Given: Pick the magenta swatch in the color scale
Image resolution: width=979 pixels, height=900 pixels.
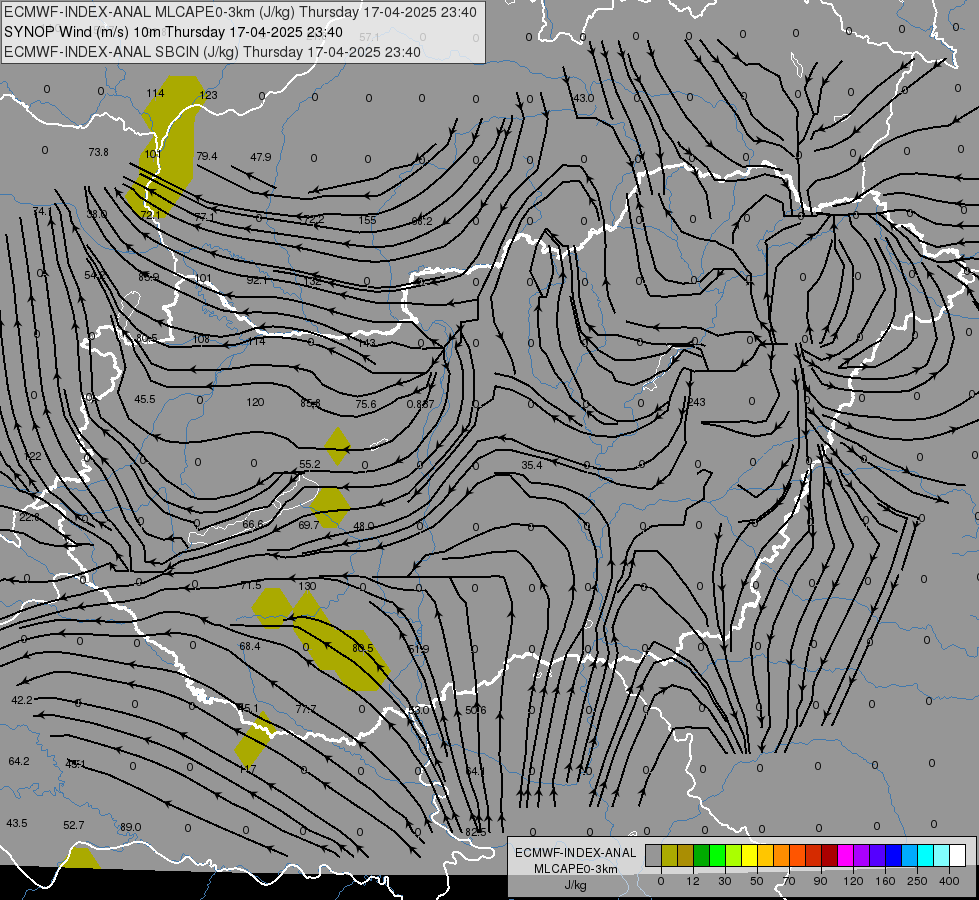Looking at the screenshot, I should tap(845, 856).
